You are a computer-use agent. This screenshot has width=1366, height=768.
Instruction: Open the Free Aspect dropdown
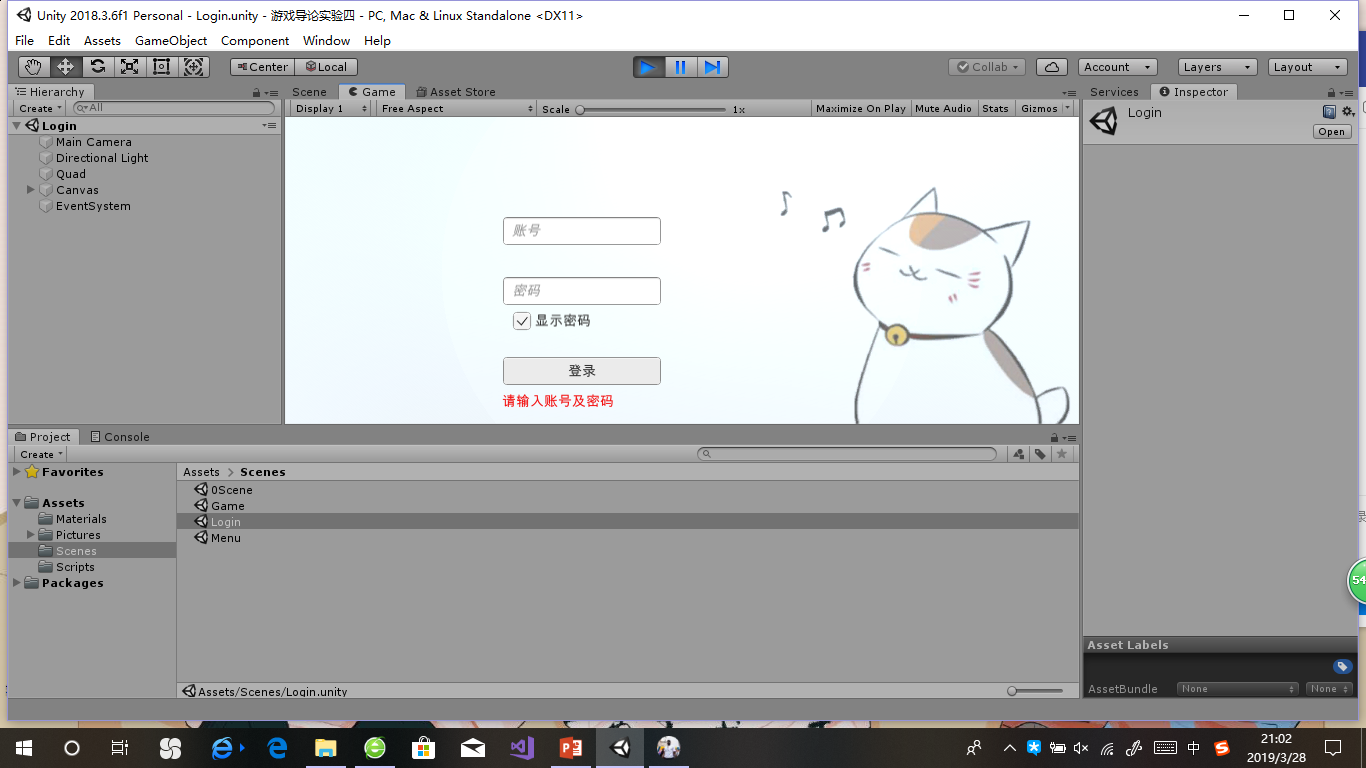pos(455,108)
